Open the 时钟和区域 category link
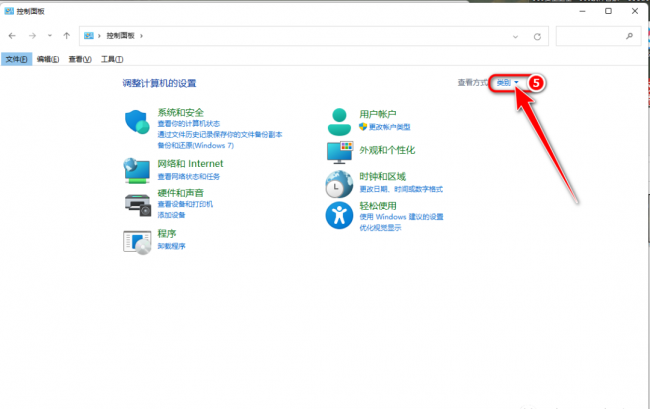The image size is (650, 409). coord(383,177)
